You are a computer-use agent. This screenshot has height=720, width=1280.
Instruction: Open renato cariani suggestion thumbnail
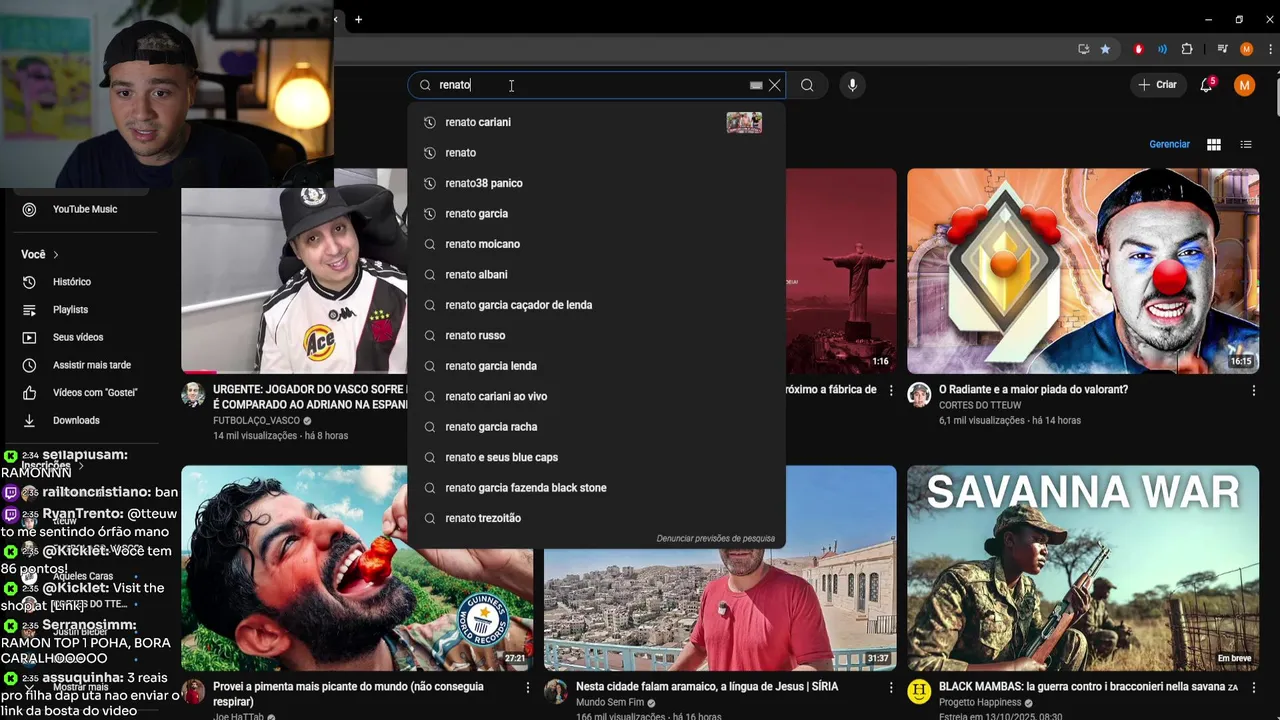point(744,122)
